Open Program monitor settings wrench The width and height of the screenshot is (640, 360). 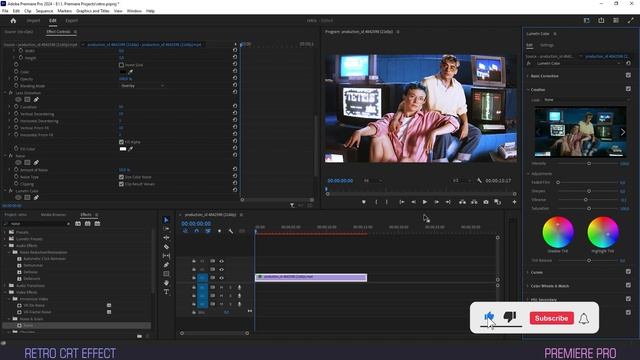point(479,180)
